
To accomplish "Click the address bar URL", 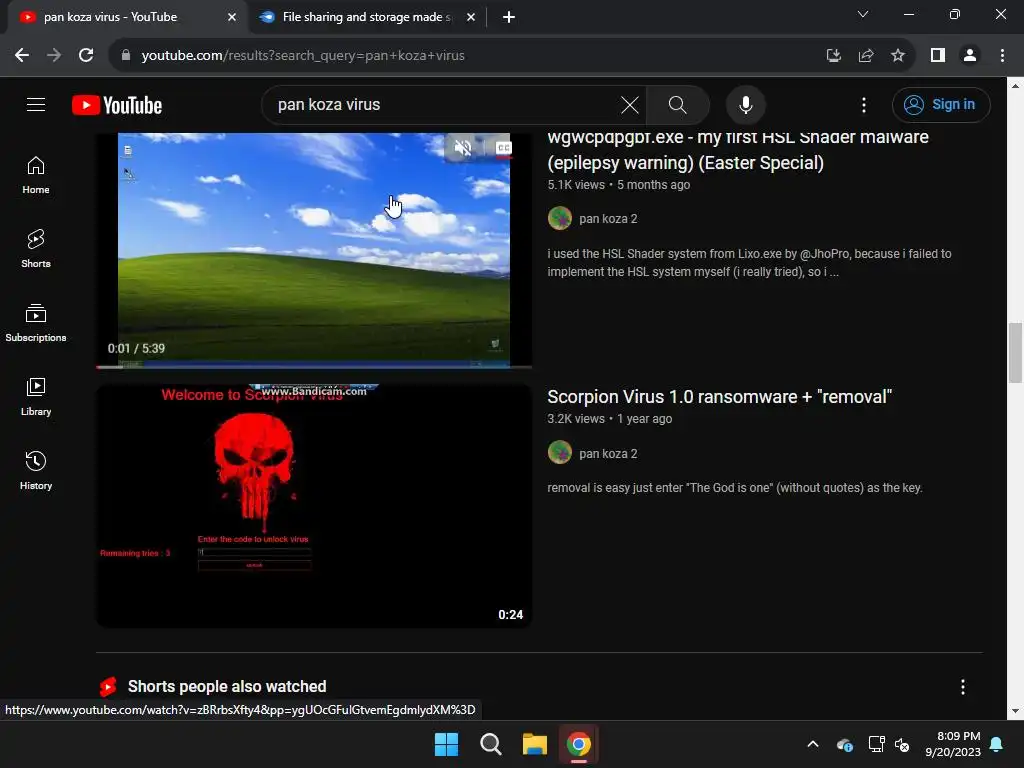I will pos(303,56).
